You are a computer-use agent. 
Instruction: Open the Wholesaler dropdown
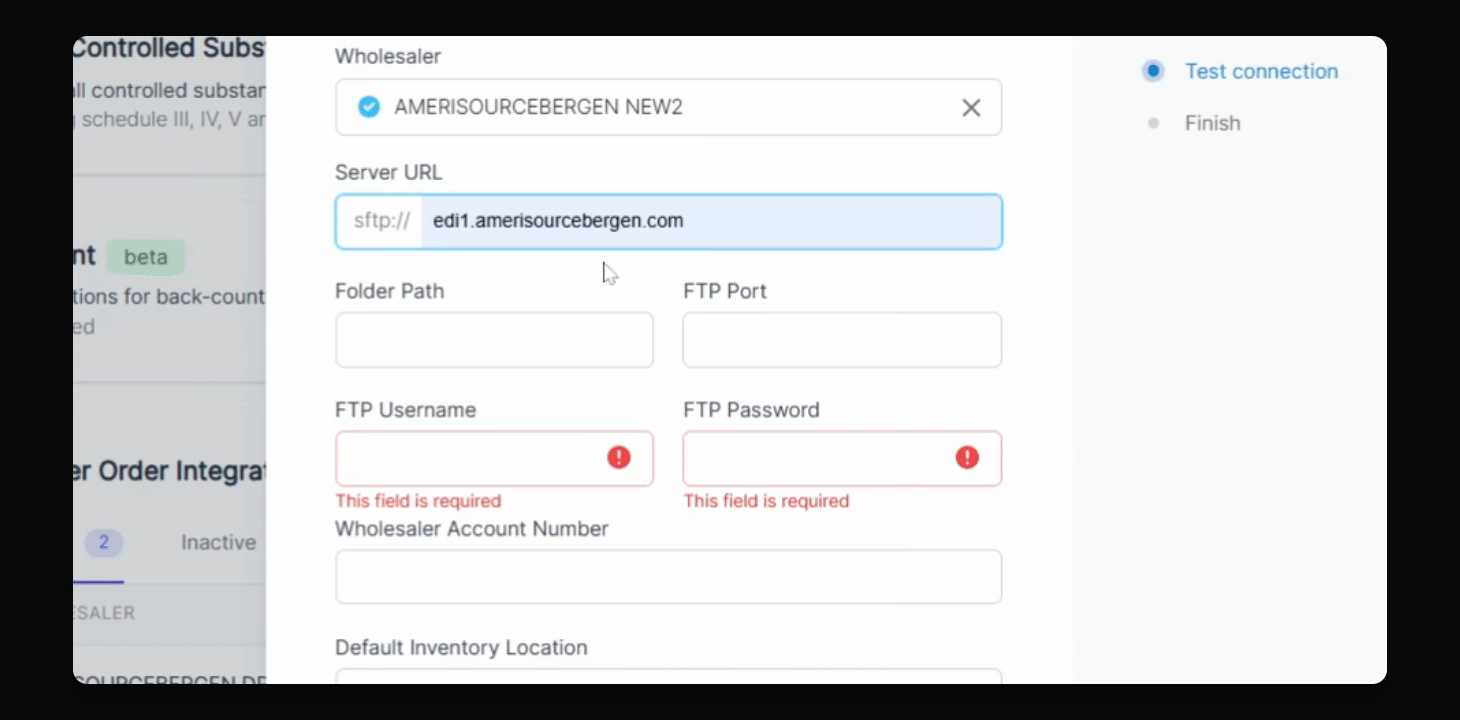pyautogui.click(x=668, y=107)
